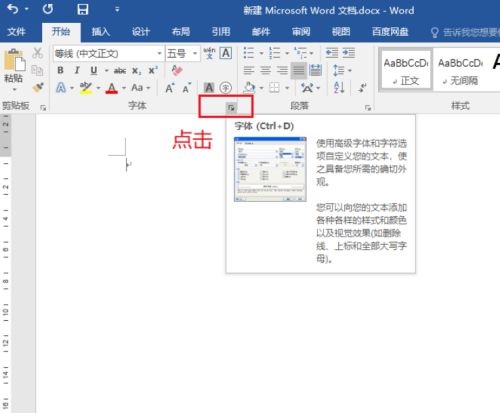Image resolution: width=500 pixels, height=413 pixels.
Task: Expand the 粘贴 dropdown arrow
Action: (x=14, y=89)
